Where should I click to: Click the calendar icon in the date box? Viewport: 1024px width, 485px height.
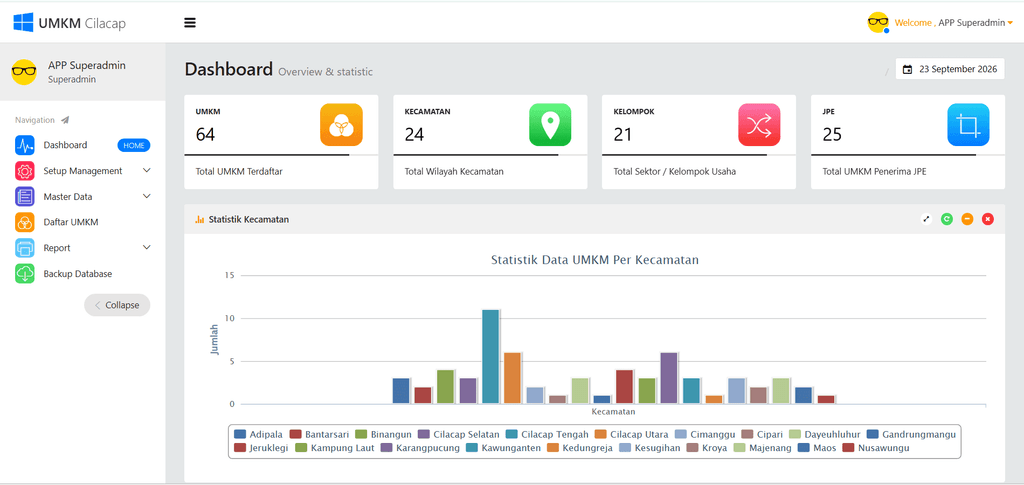pos(908,69)
